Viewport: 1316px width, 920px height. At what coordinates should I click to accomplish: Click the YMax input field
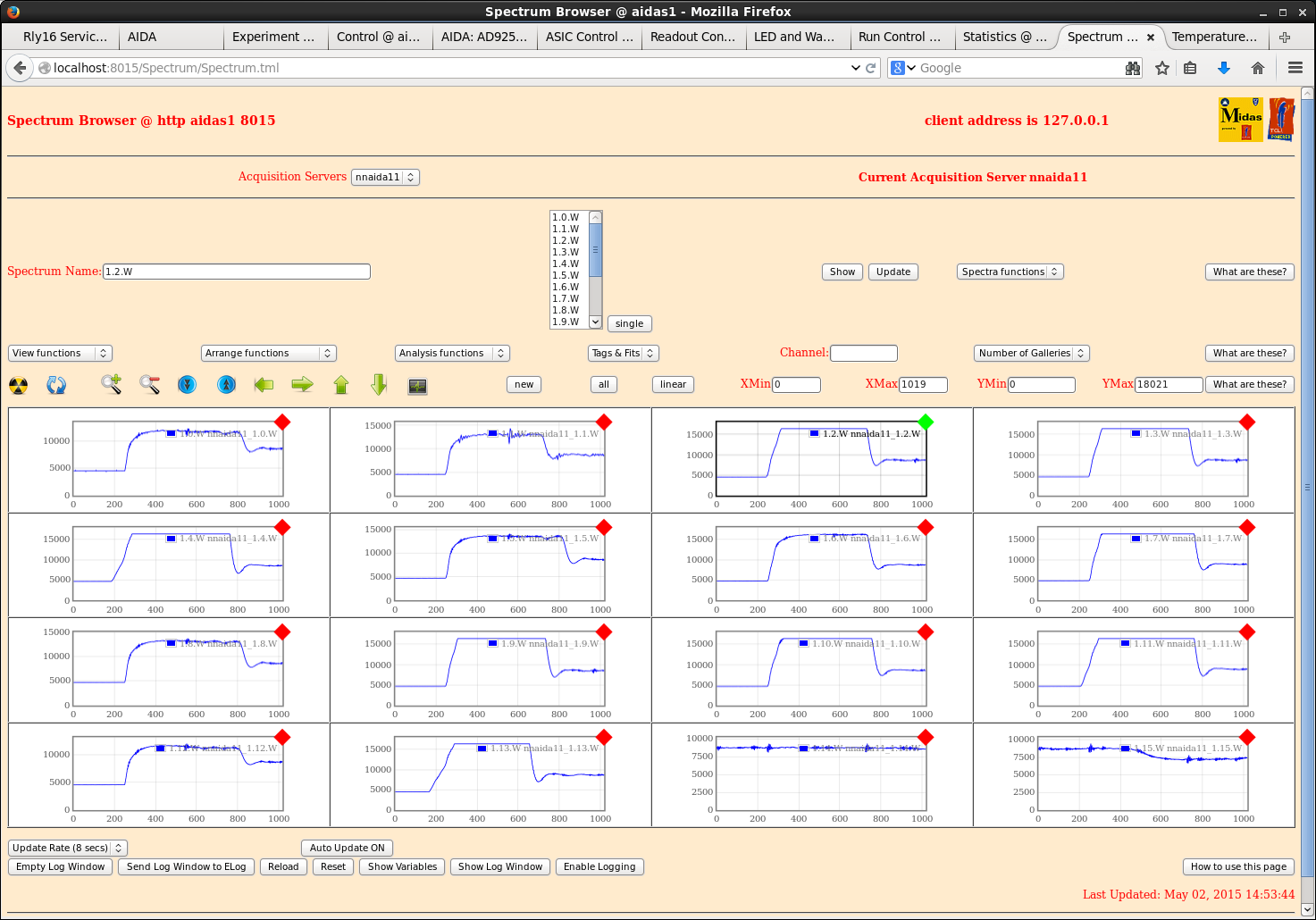pos(1168,384)
